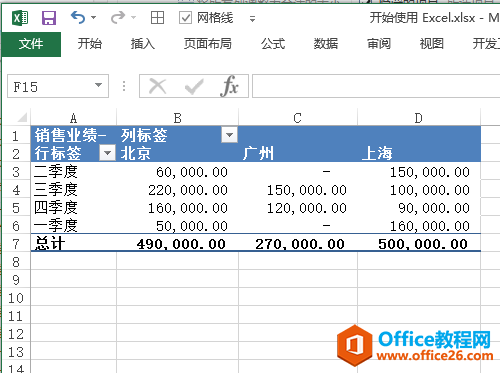Select the total 490,000.00 cell
Viewport: 500px width, 373px height.
pos(178,243)
